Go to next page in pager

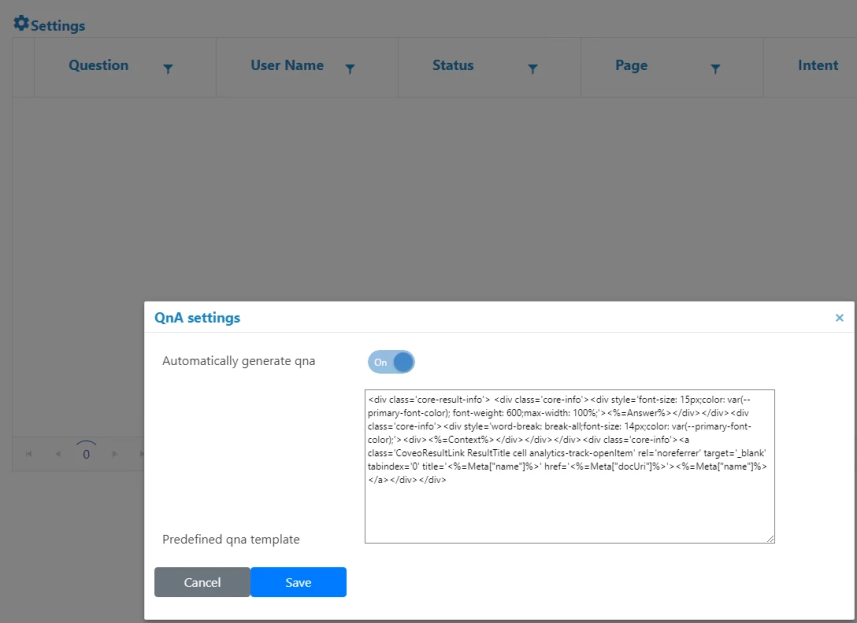click(116, 454)
